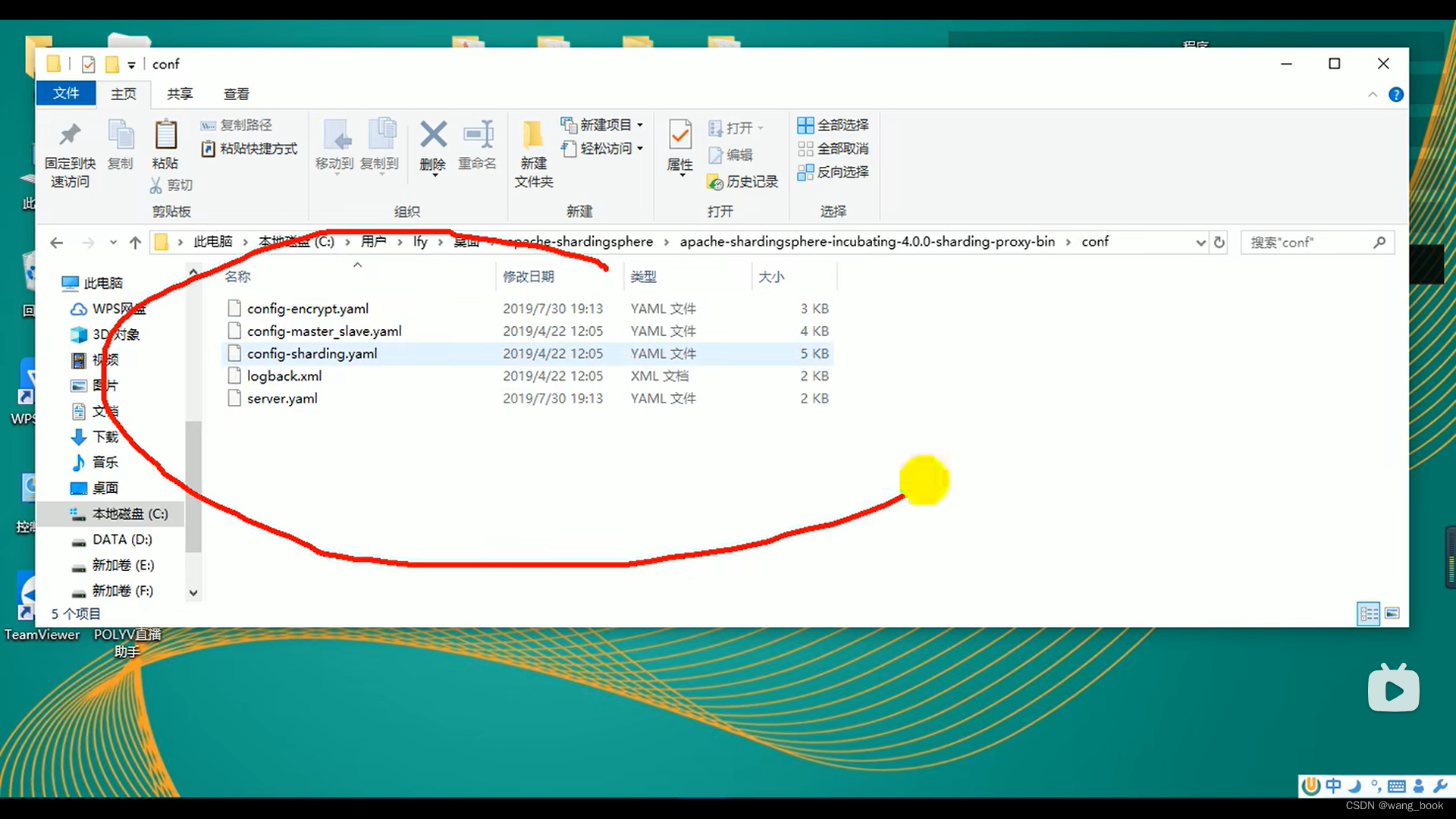The height and width of the screenshot is (819, 1456).
Task: Go back with the left arrow
Action: click(x=56, y=243)
